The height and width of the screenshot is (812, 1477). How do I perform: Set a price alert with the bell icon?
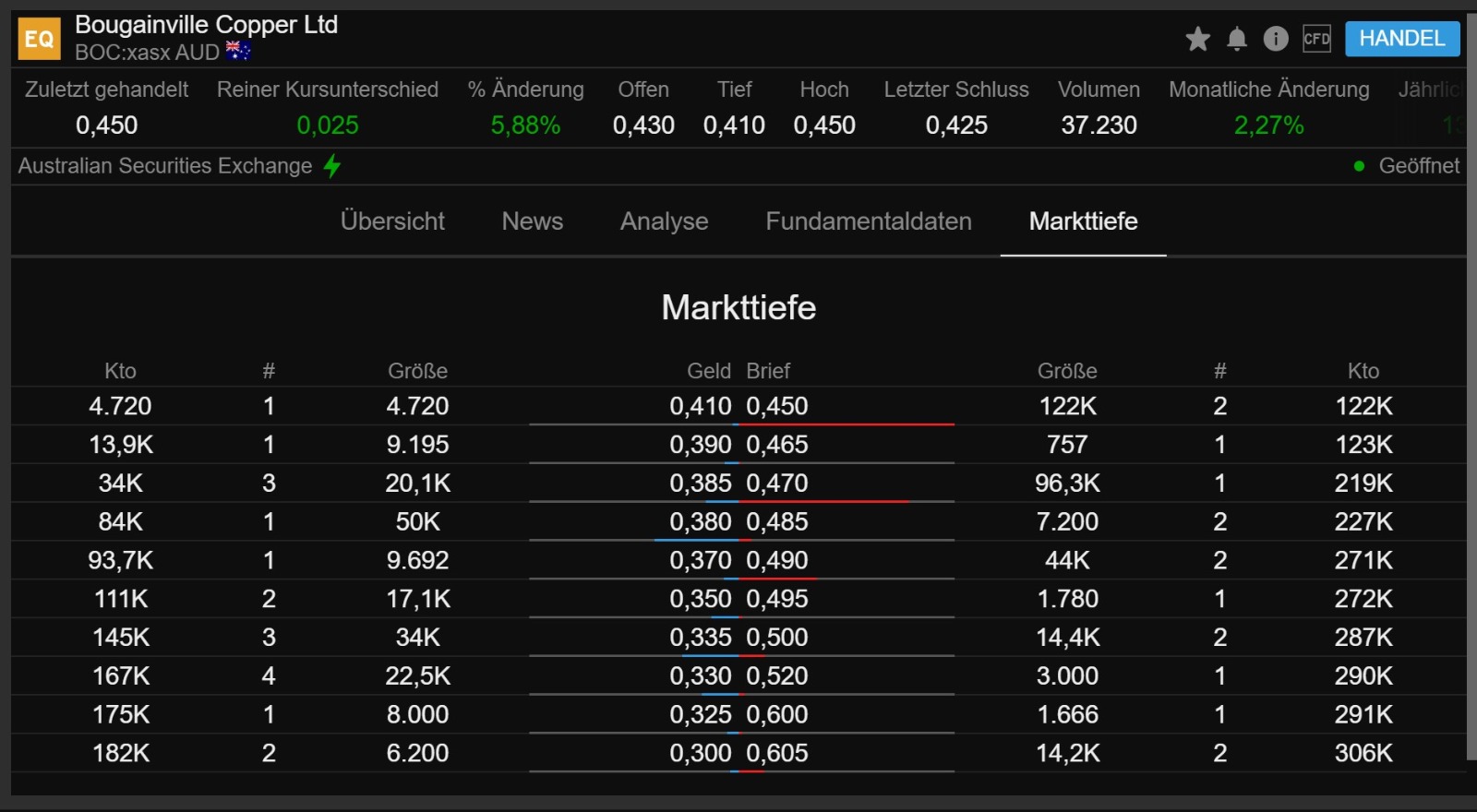coord(1237,39)
